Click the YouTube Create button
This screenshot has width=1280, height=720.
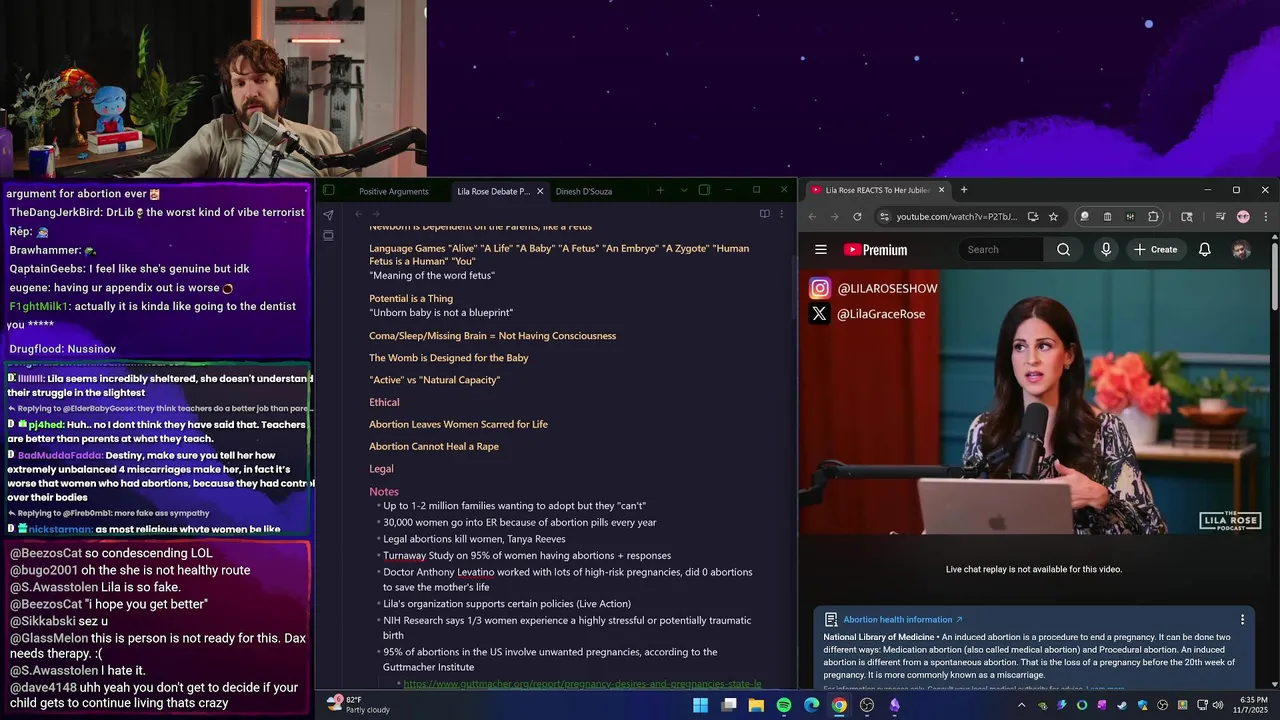[1155, 249]
